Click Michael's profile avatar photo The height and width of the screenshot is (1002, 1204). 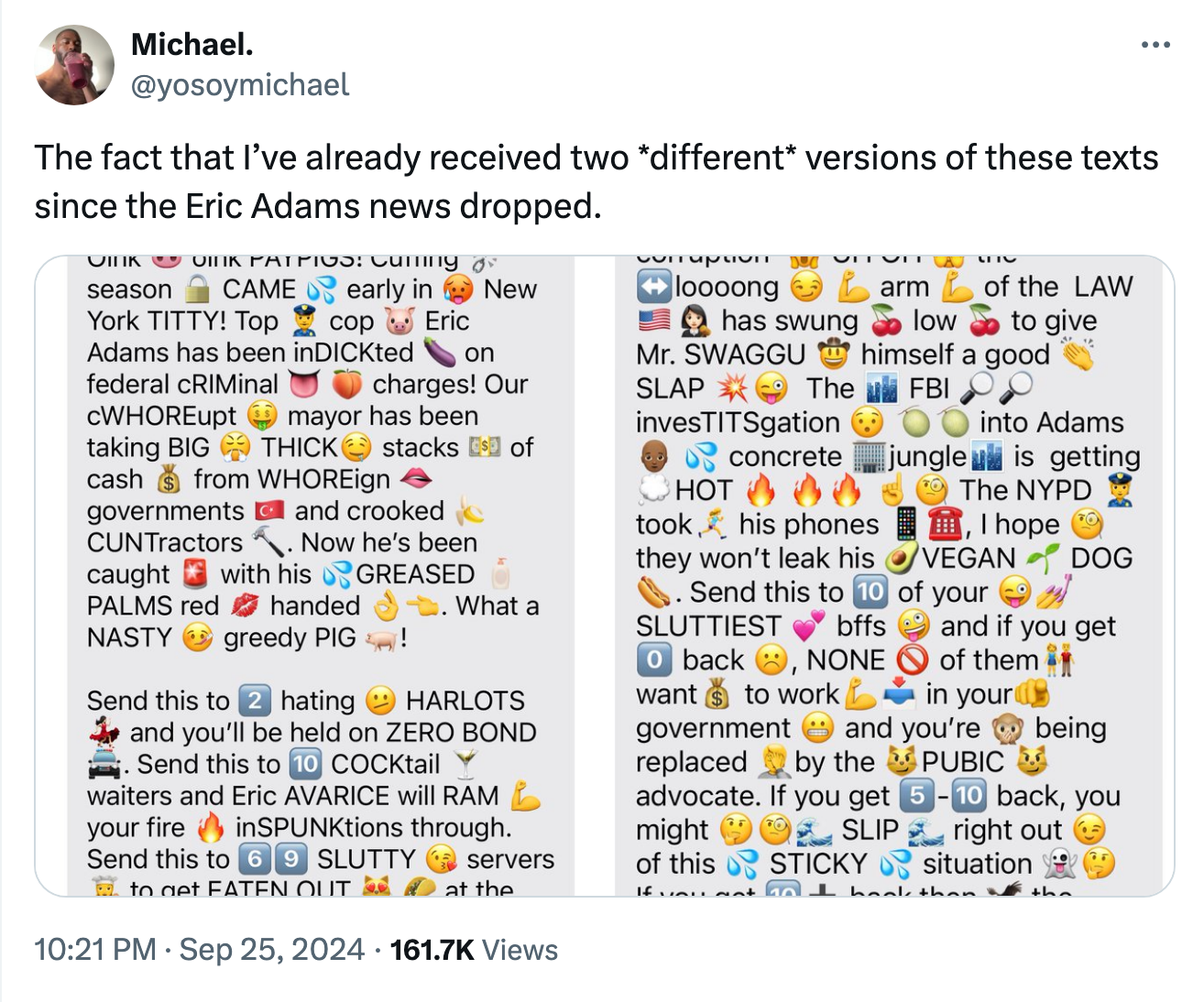point(74,65)
